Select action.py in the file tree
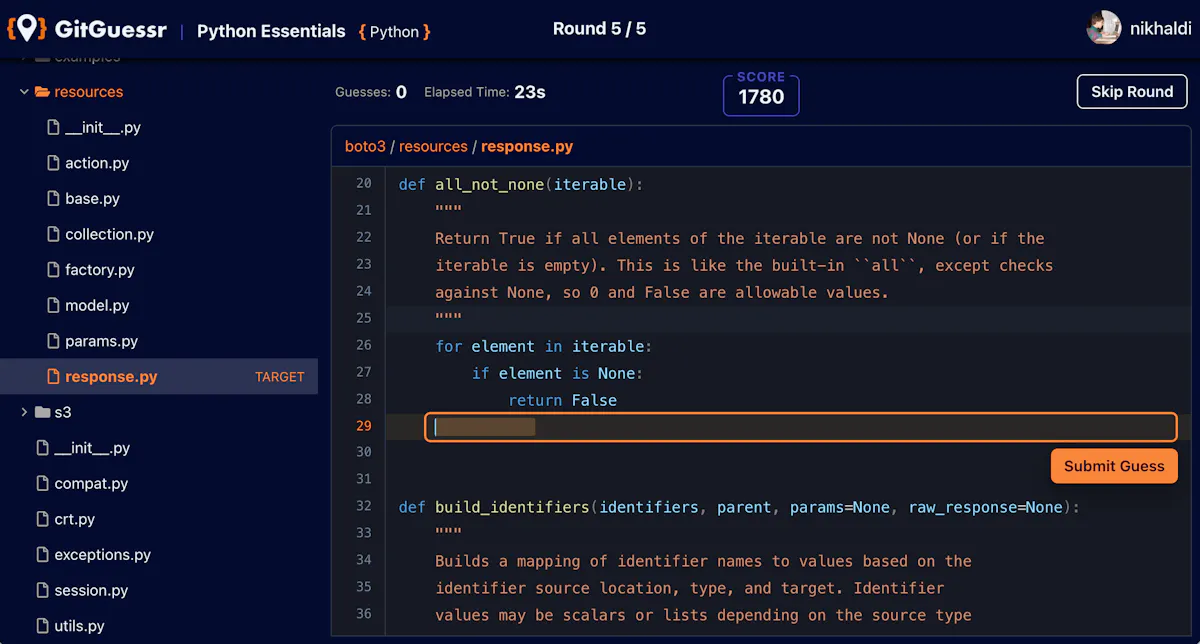Screen dimensions: 1200x644 click(97, 163)
